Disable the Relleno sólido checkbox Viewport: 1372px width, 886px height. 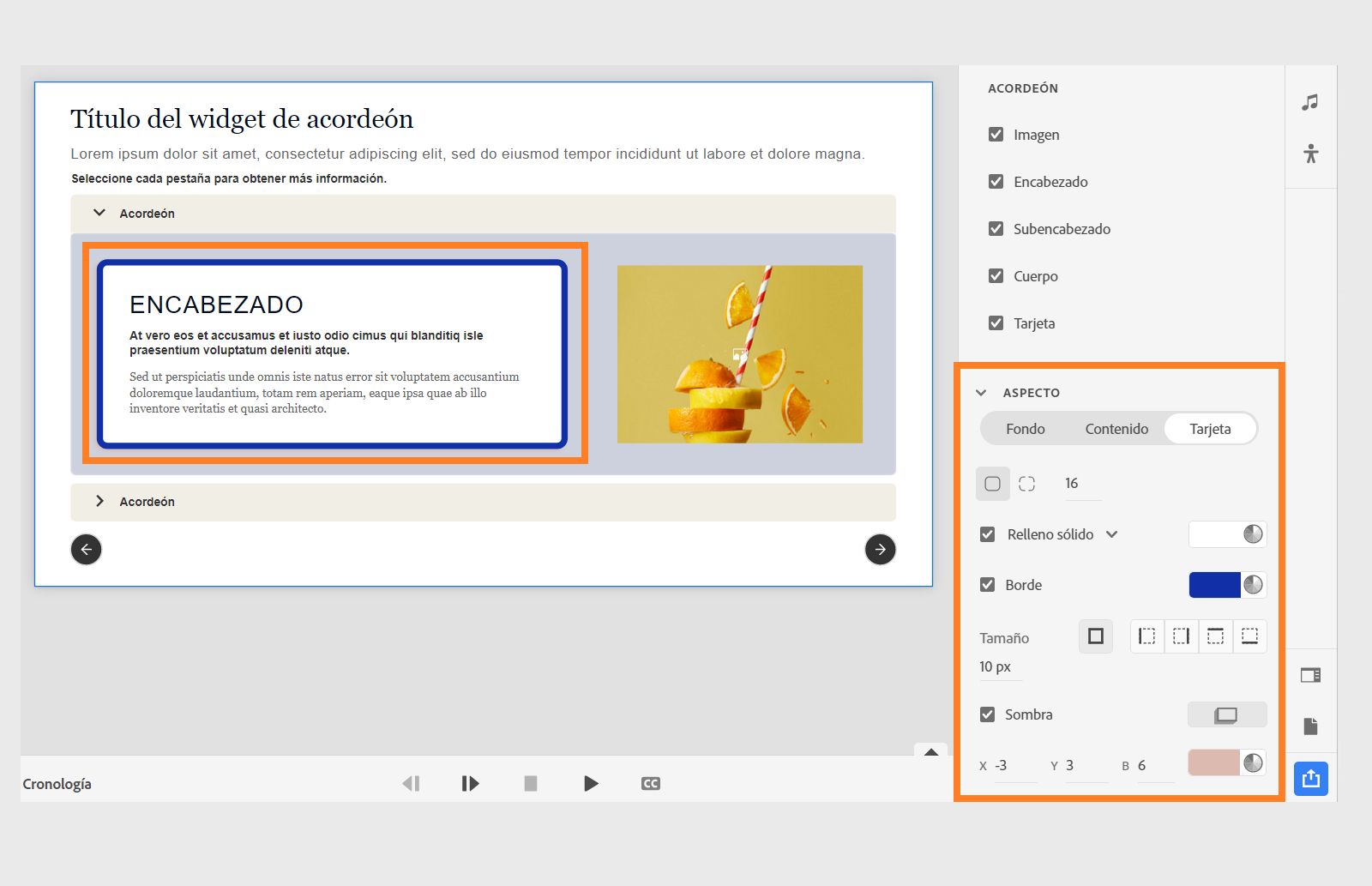pyautogui.click(x=987, y=534)
